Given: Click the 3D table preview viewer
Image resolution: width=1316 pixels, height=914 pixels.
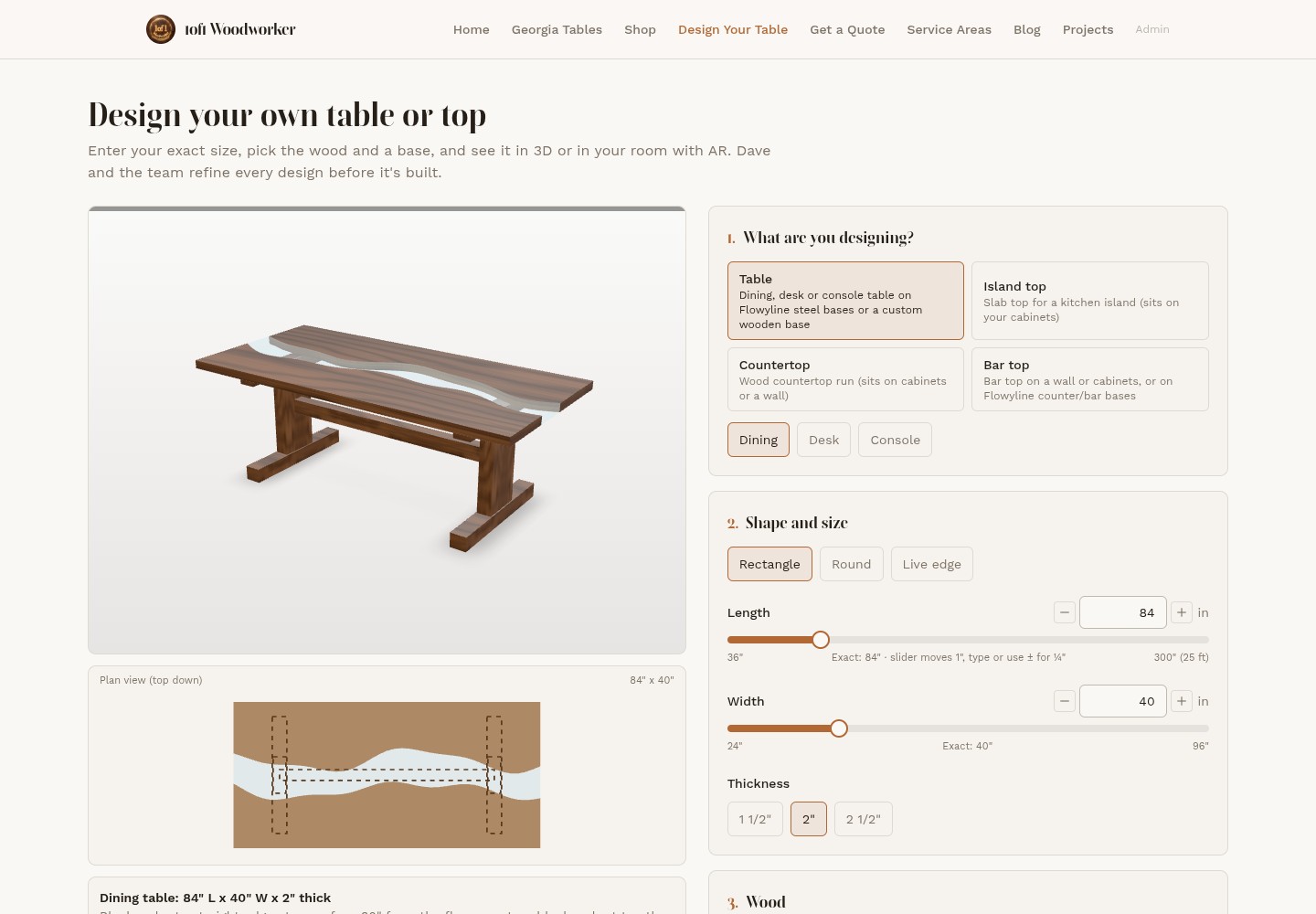Looking at the screenshot, I should click(387, 430).
